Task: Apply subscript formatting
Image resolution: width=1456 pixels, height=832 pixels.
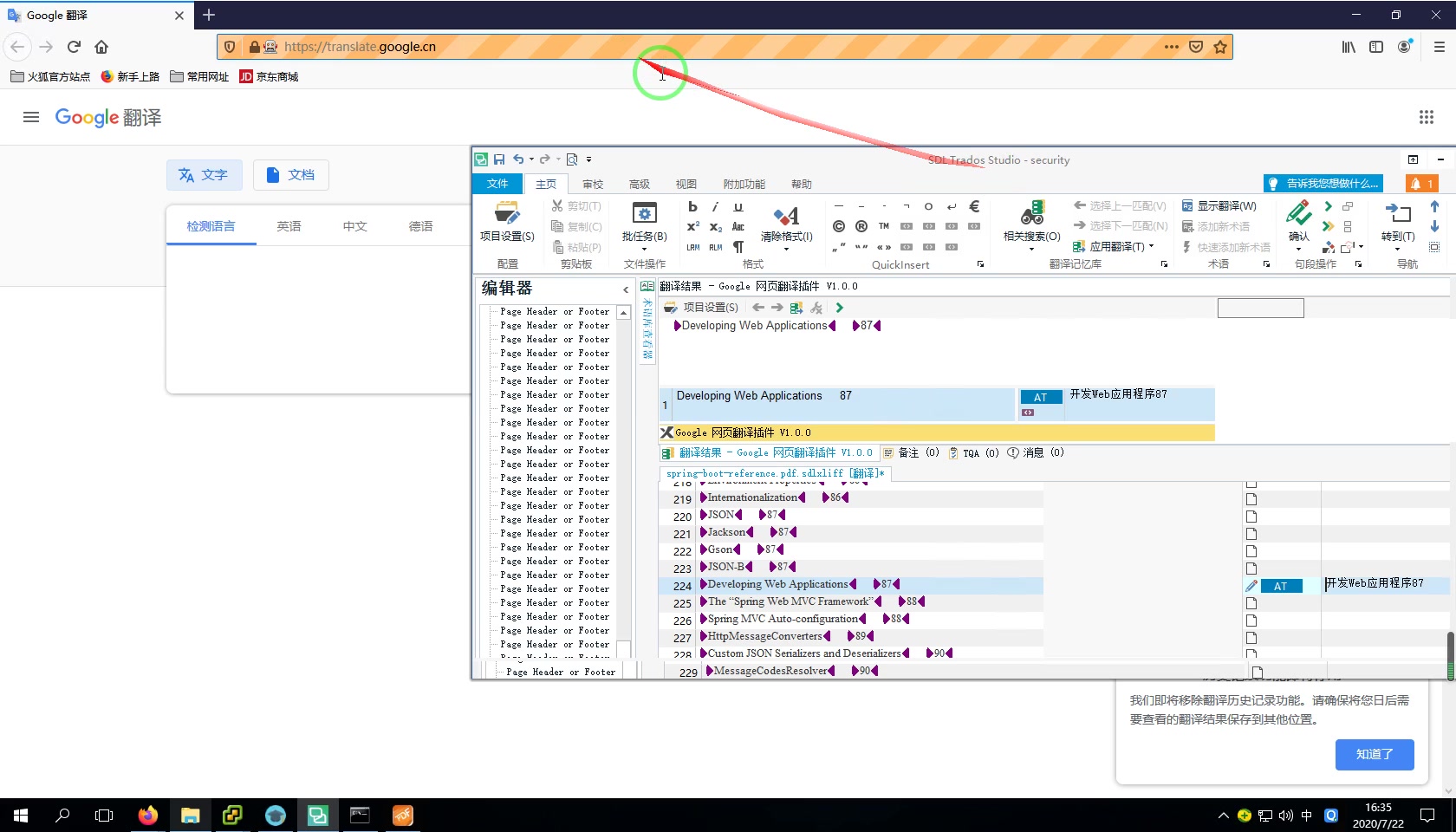Action: (715, 226)
